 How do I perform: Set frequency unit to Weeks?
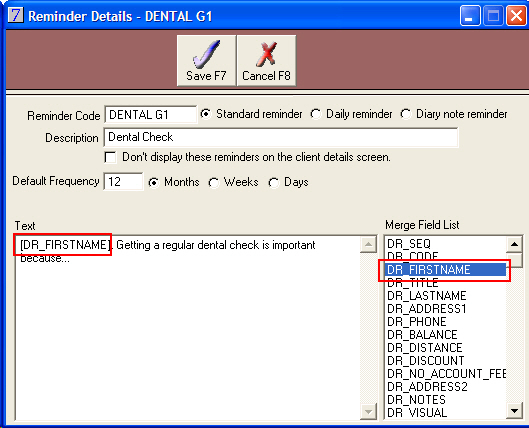tap(214, 182)
